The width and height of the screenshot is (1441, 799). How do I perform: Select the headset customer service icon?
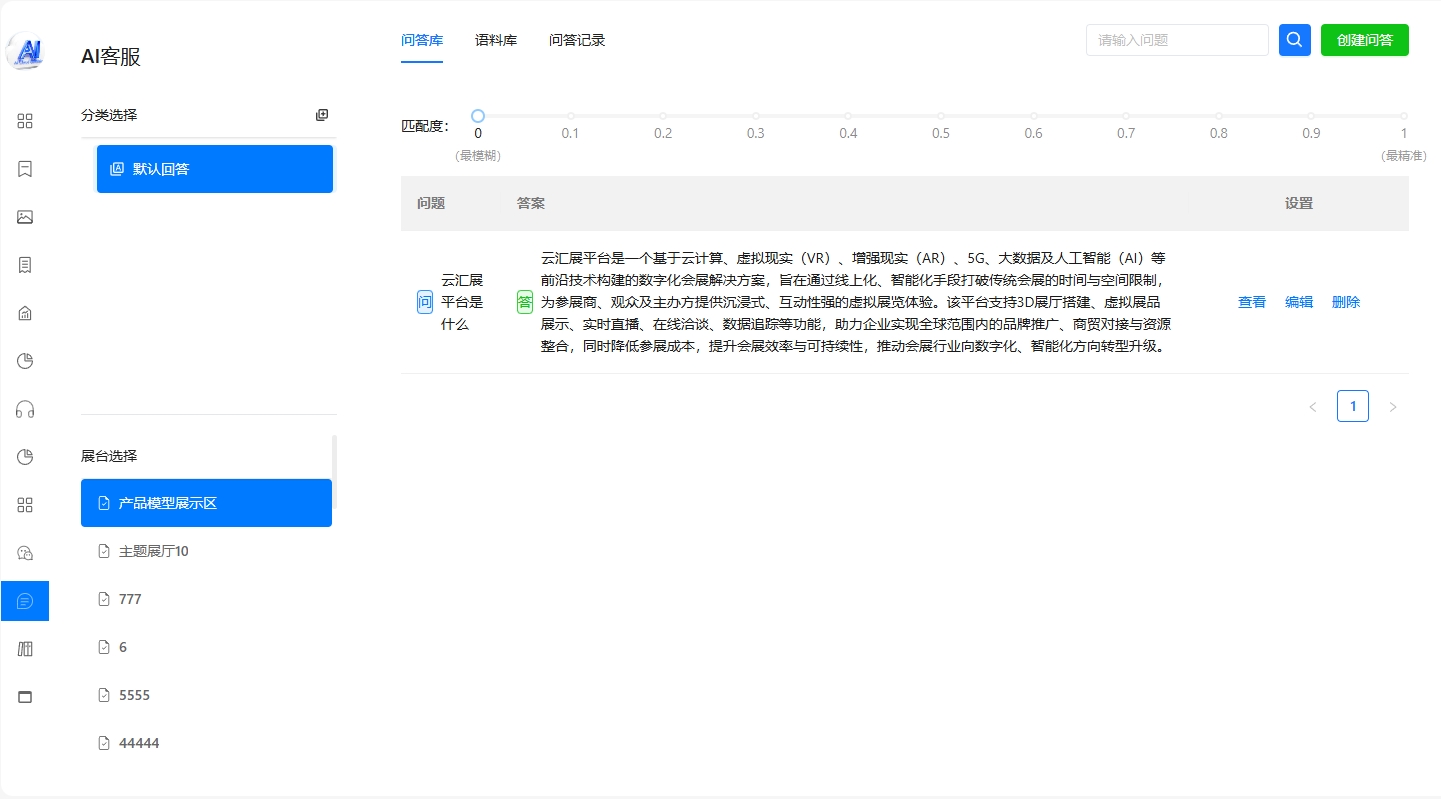25,409
